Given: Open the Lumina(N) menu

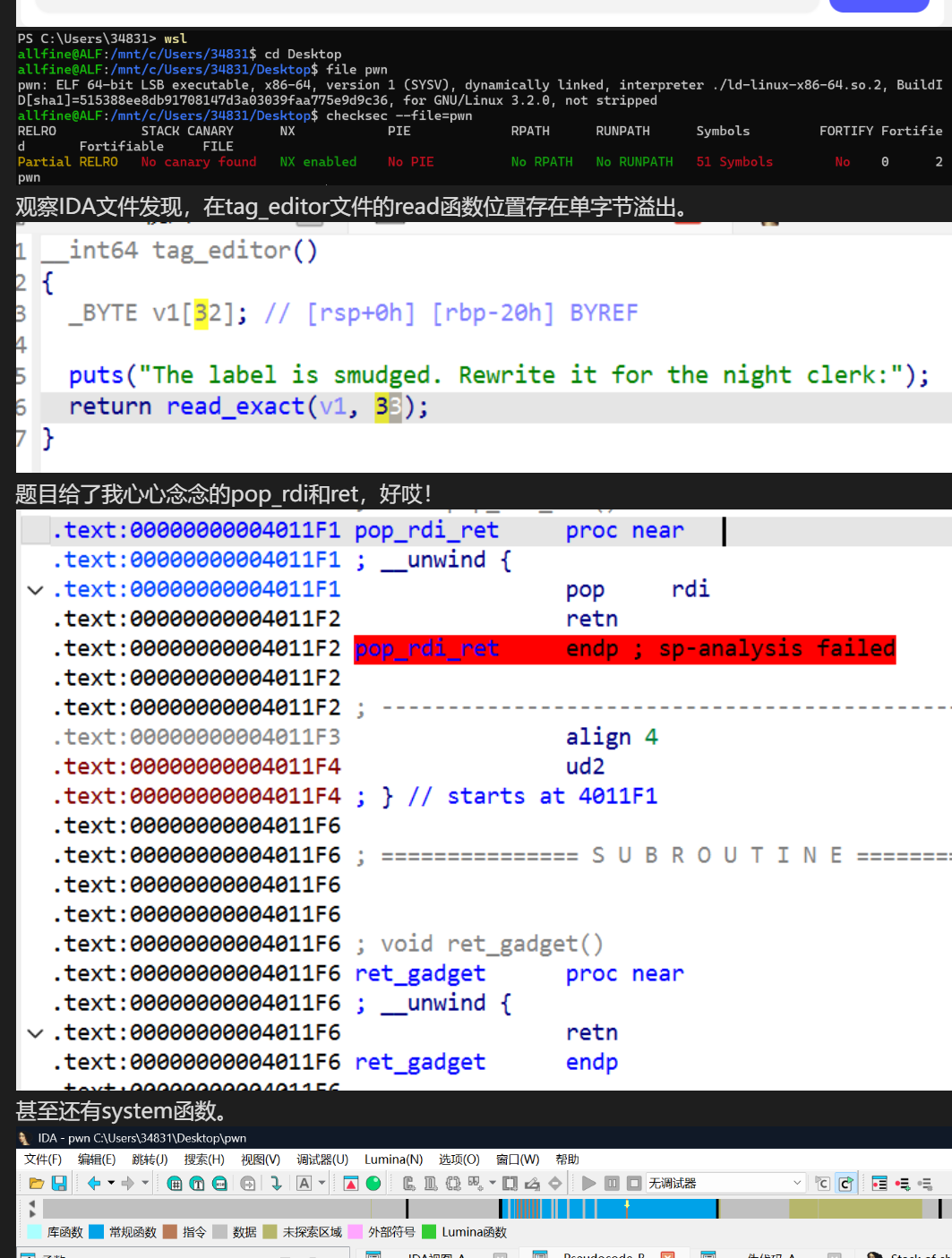Looking at the screenshot, I should pyautogui.click(x=394, y=1160).
